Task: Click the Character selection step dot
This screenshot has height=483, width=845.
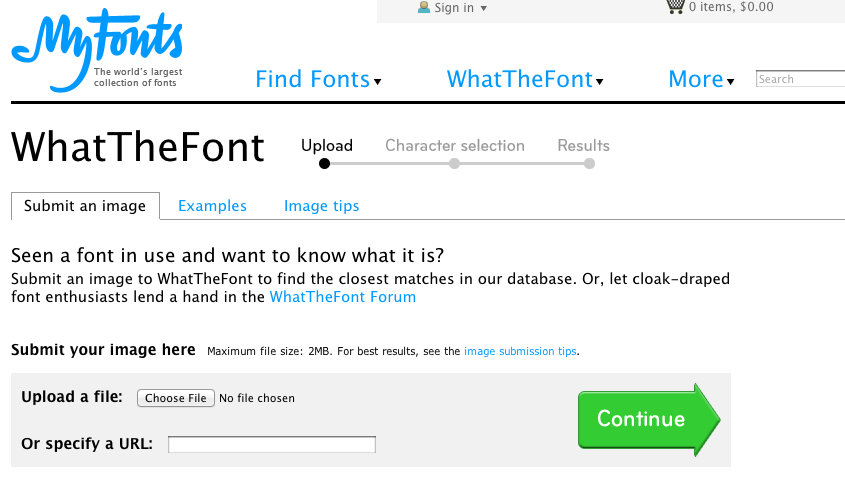Action: tap(455, 164)
